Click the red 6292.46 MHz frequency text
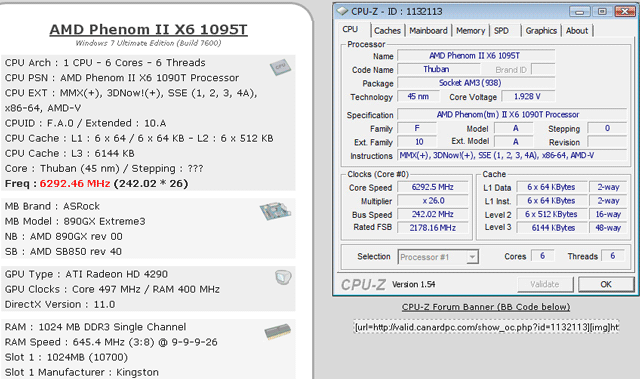 tap(75, 184)
